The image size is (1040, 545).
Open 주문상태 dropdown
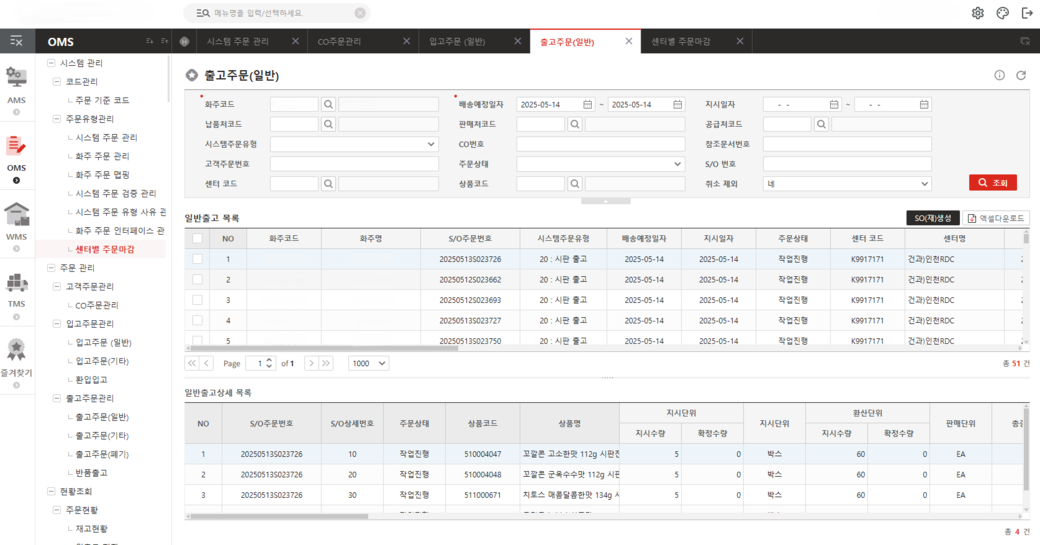pyautogui.click(x=601, y=164)
